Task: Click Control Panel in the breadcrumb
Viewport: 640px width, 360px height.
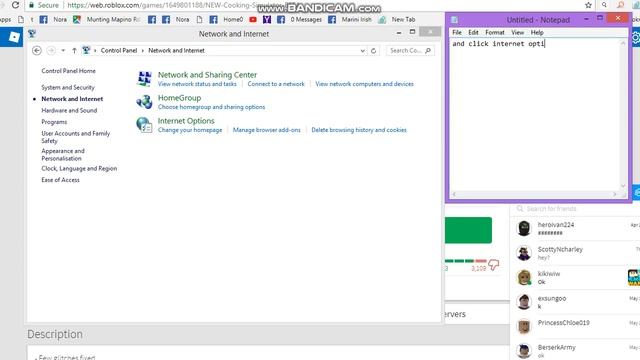Action: [x=119, y=51]
